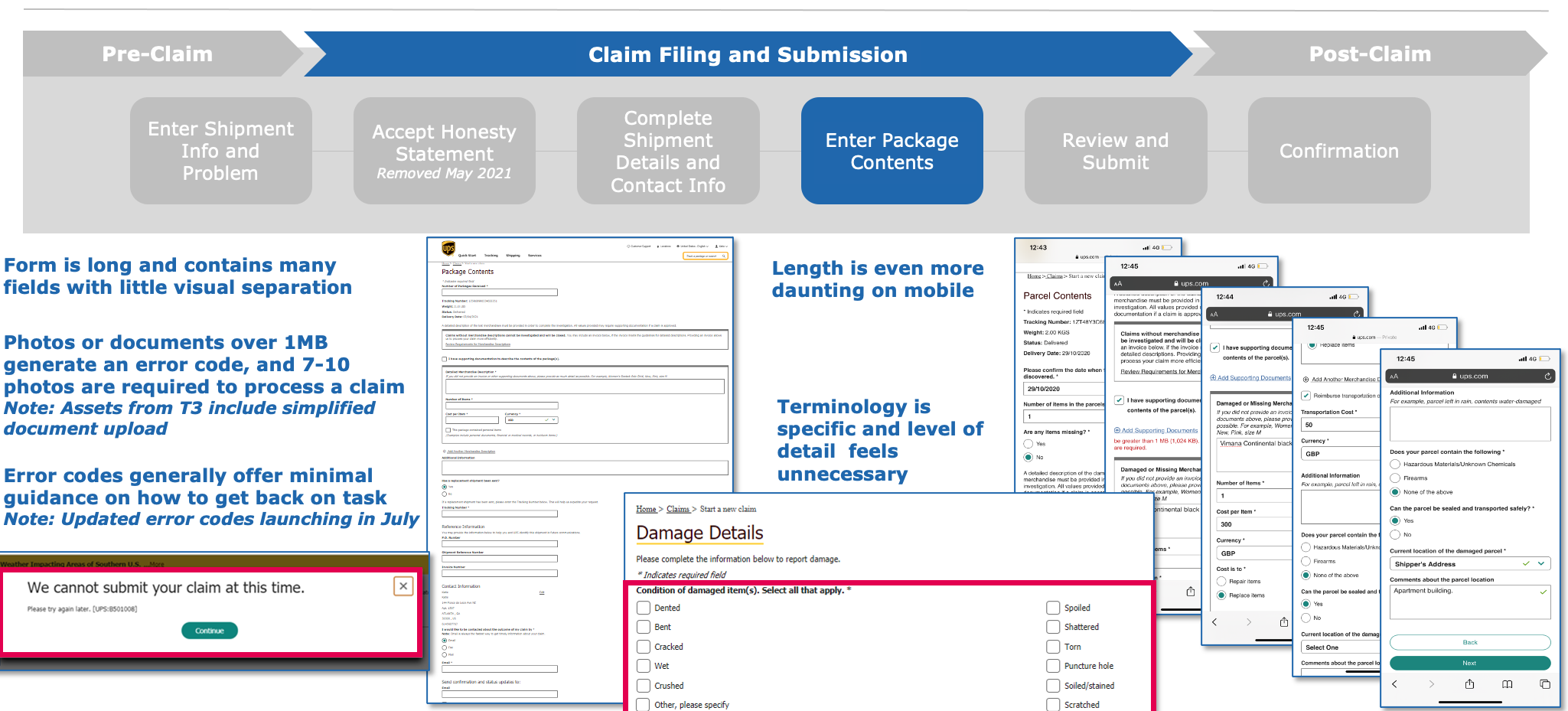Tap Back button in front phone
The width and height of the screenshot is (1568, 711).
pos(1470,642)
